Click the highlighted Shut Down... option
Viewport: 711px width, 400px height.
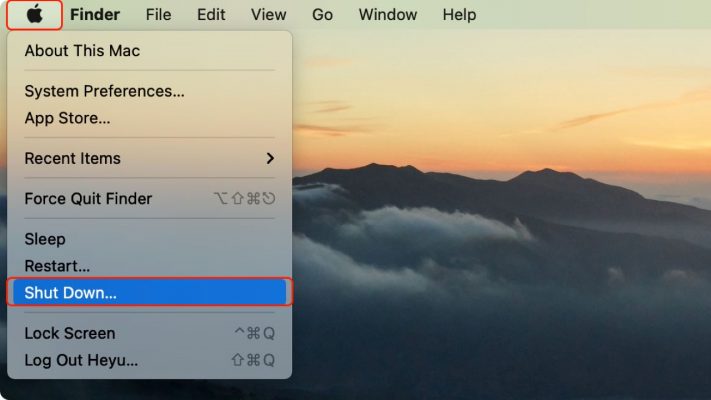(x=70, y=293)
